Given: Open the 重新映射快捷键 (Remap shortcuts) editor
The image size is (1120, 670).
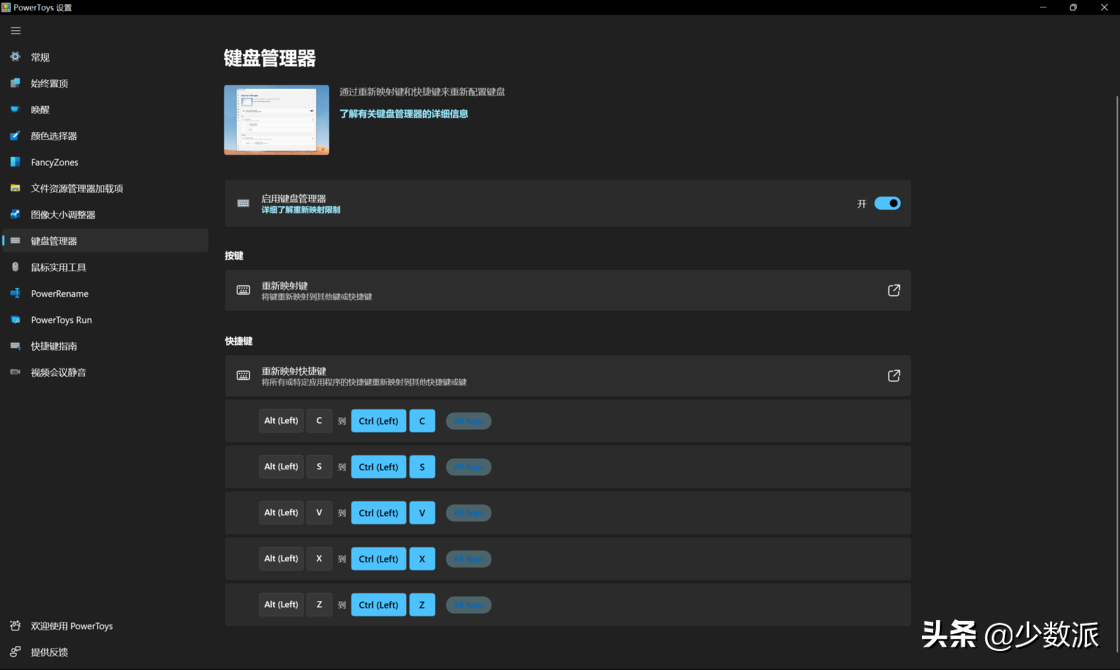Looking at the screenshot, I should 893,375.
